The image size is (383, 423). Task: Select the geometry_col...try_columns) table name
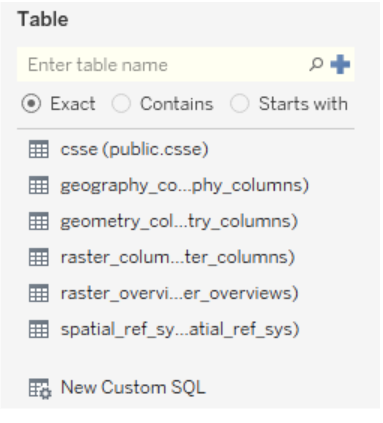click(x=179, y=221)
